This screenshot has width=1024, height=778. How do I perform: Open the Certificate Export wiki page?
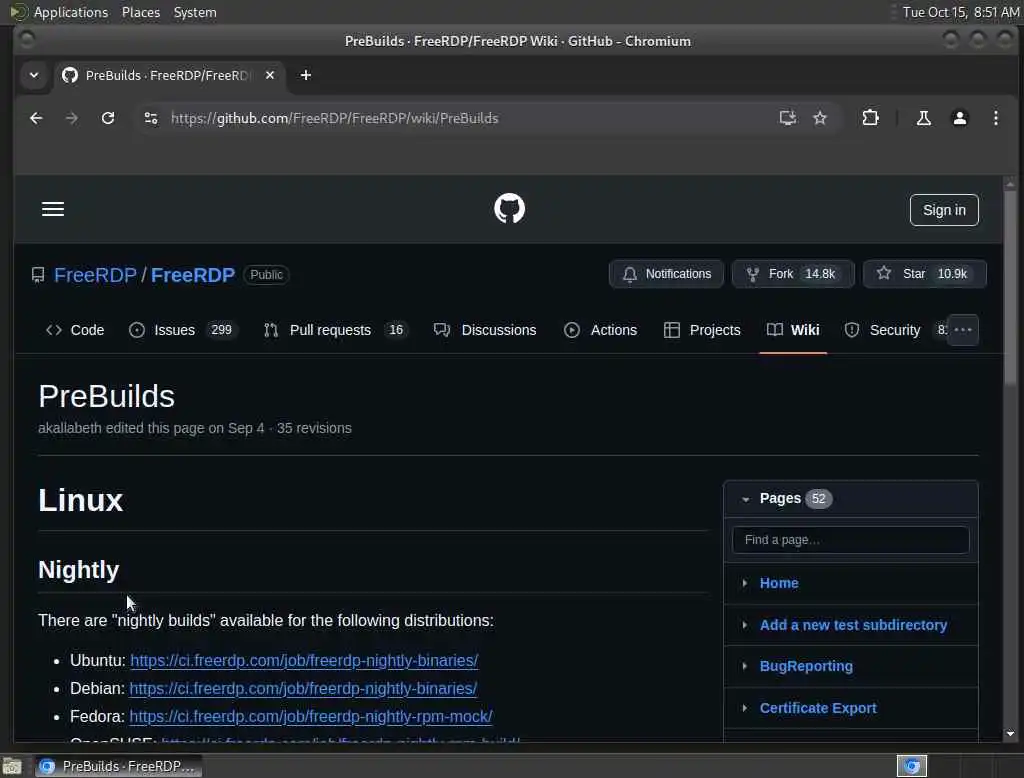point(818,708)
